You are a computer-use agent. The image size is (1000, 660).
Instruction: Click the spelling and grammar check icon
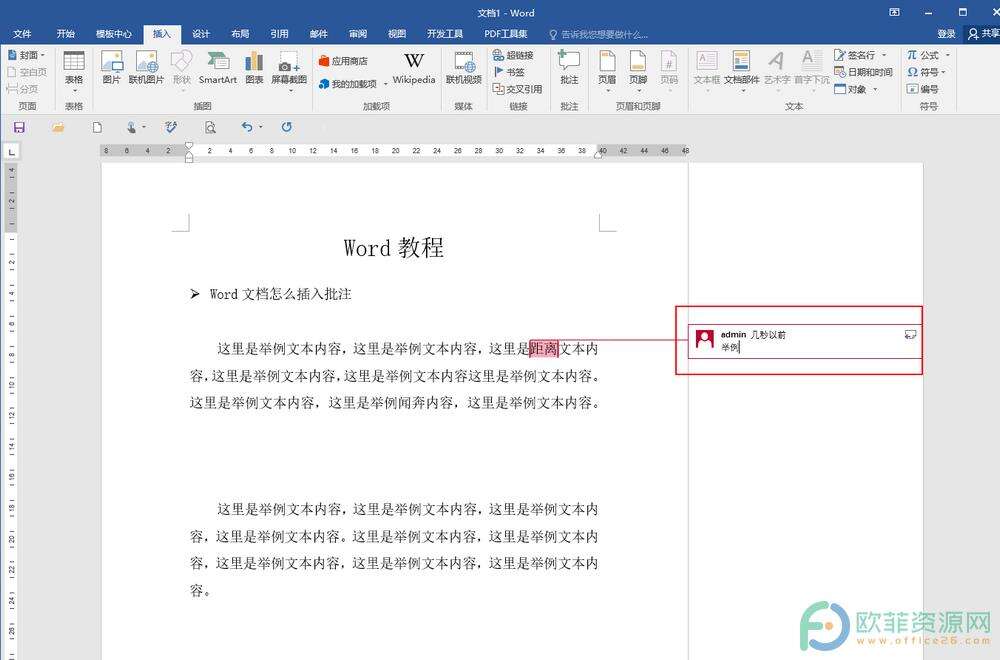[171, 128]
